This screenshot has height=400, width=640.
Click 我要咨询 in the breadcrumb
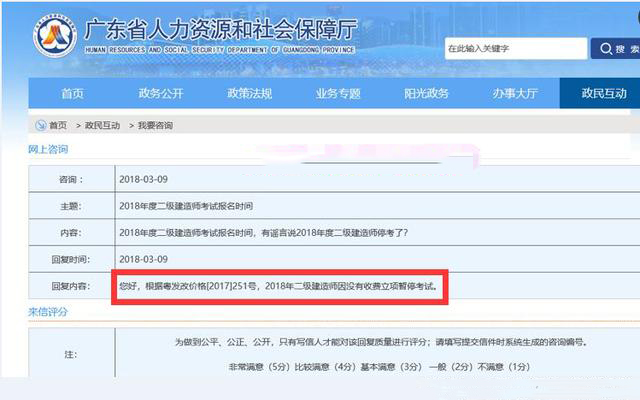(x=155, y=126)
